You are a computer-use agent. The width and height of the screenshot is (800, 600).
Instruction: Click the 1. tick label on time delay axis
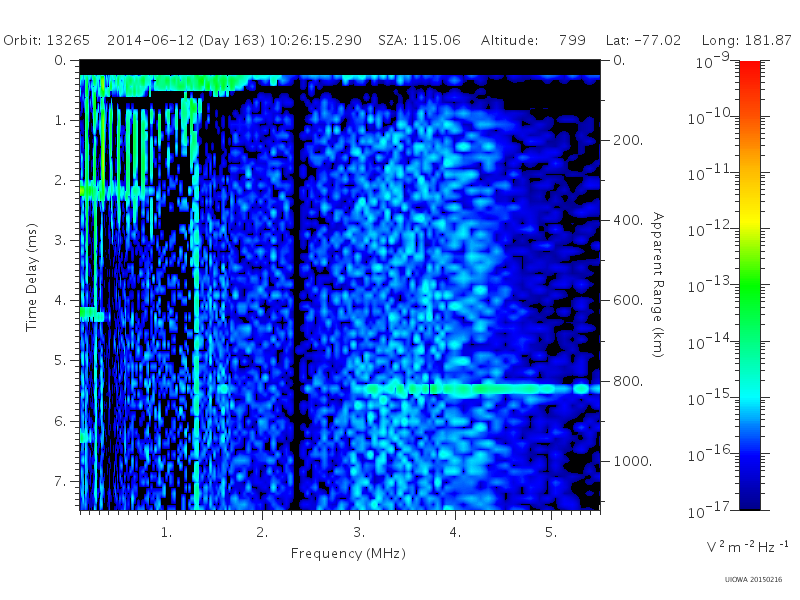[61, 120]
